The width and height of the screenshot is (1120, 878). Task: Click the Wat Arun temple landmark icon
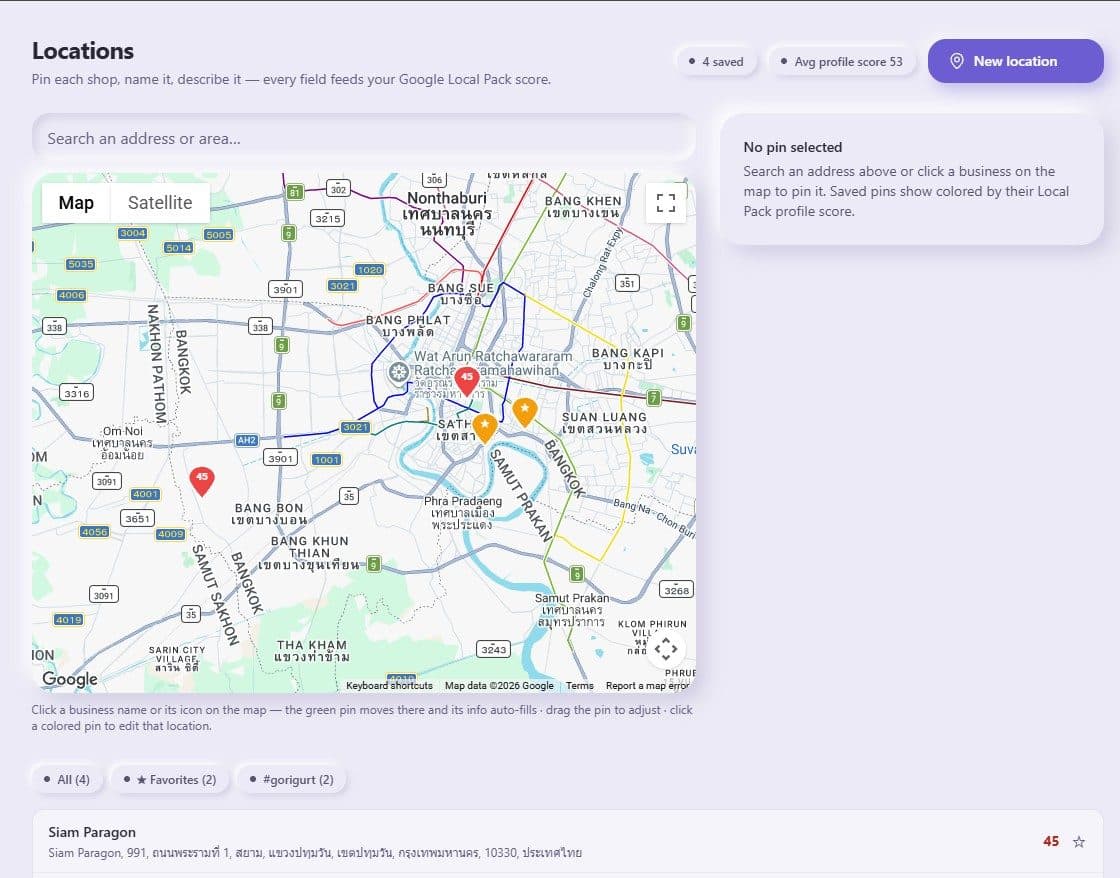[x=399, y=371]
